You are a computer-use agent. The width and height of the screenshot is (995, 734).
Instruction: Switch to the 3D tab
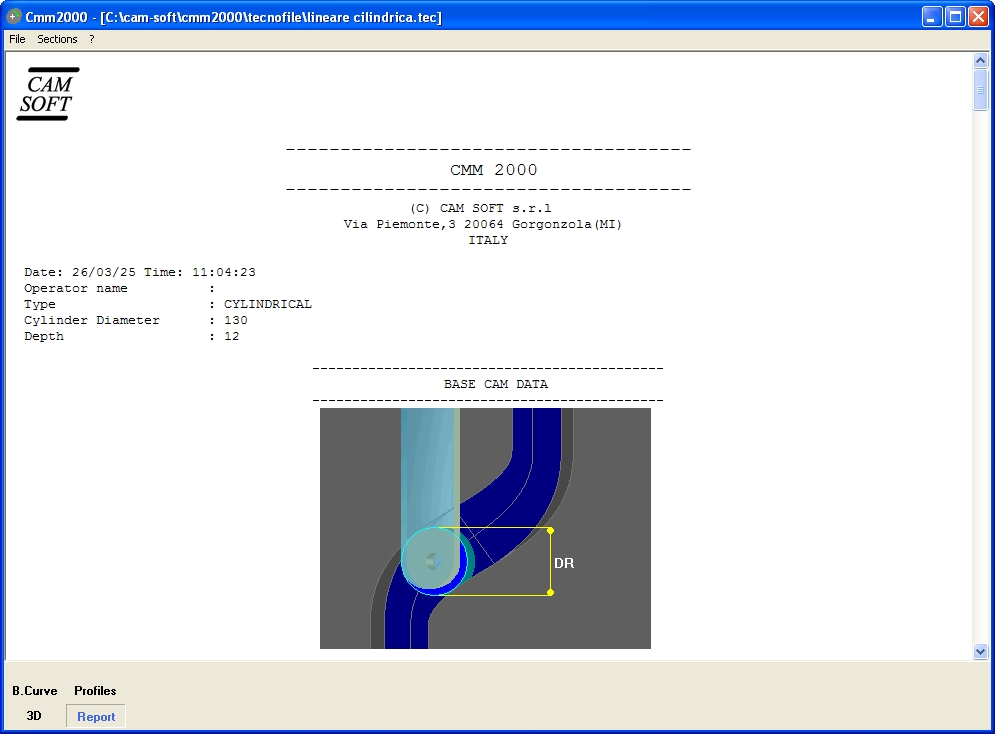[x=34, y=716]
